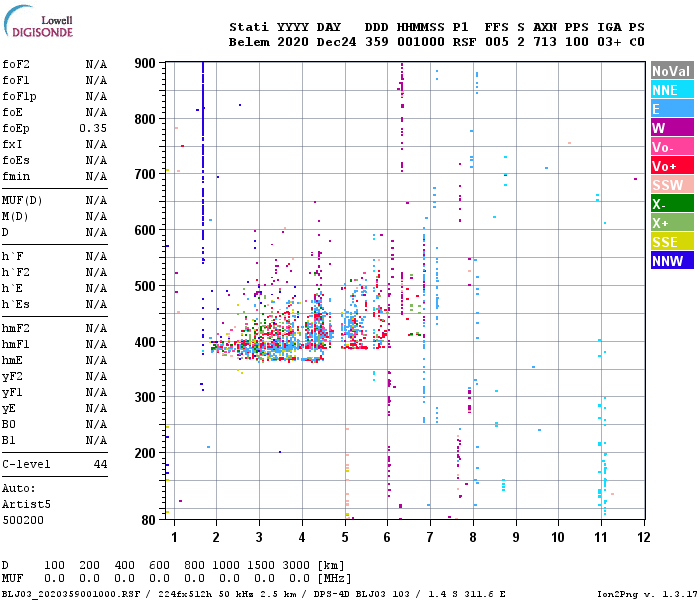Click the IGA value 03+
This screenshot has width=700, height=600.
coord(609,42)
